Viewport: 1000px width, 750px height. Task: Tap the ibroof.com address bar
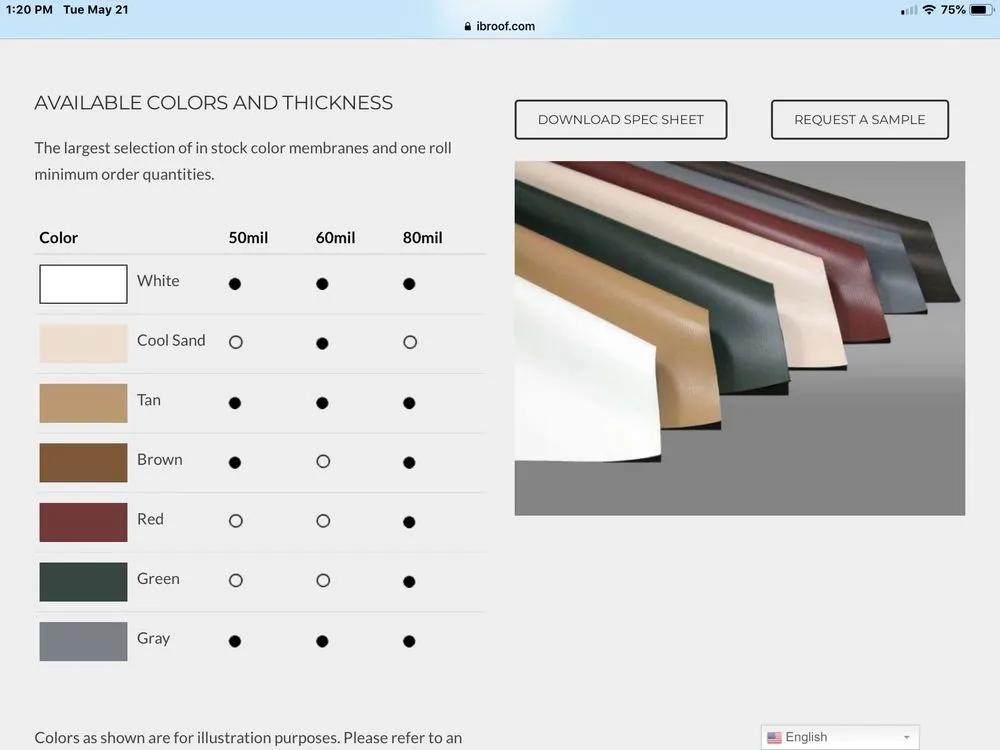500,27
